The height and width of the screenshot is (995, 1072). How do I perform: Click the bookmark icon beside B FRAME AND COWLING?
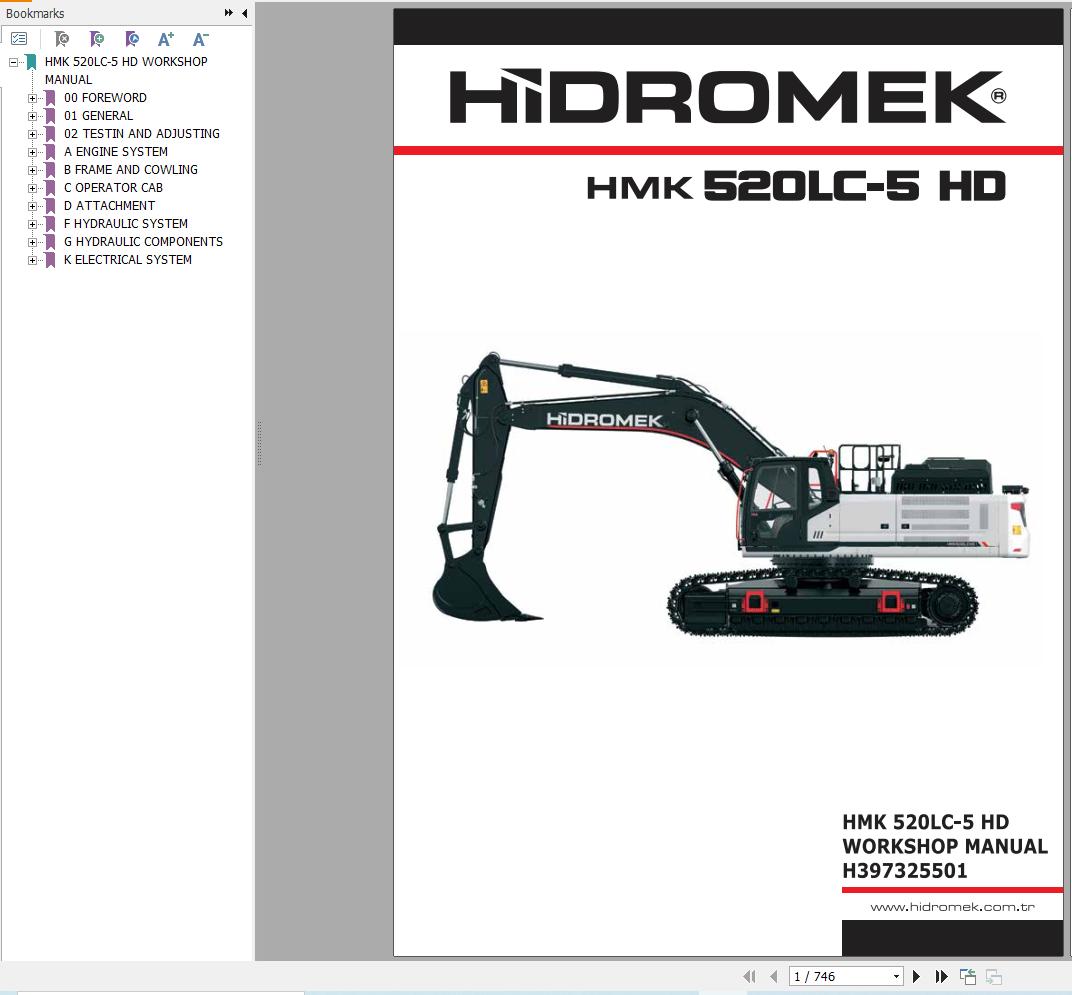50,170
